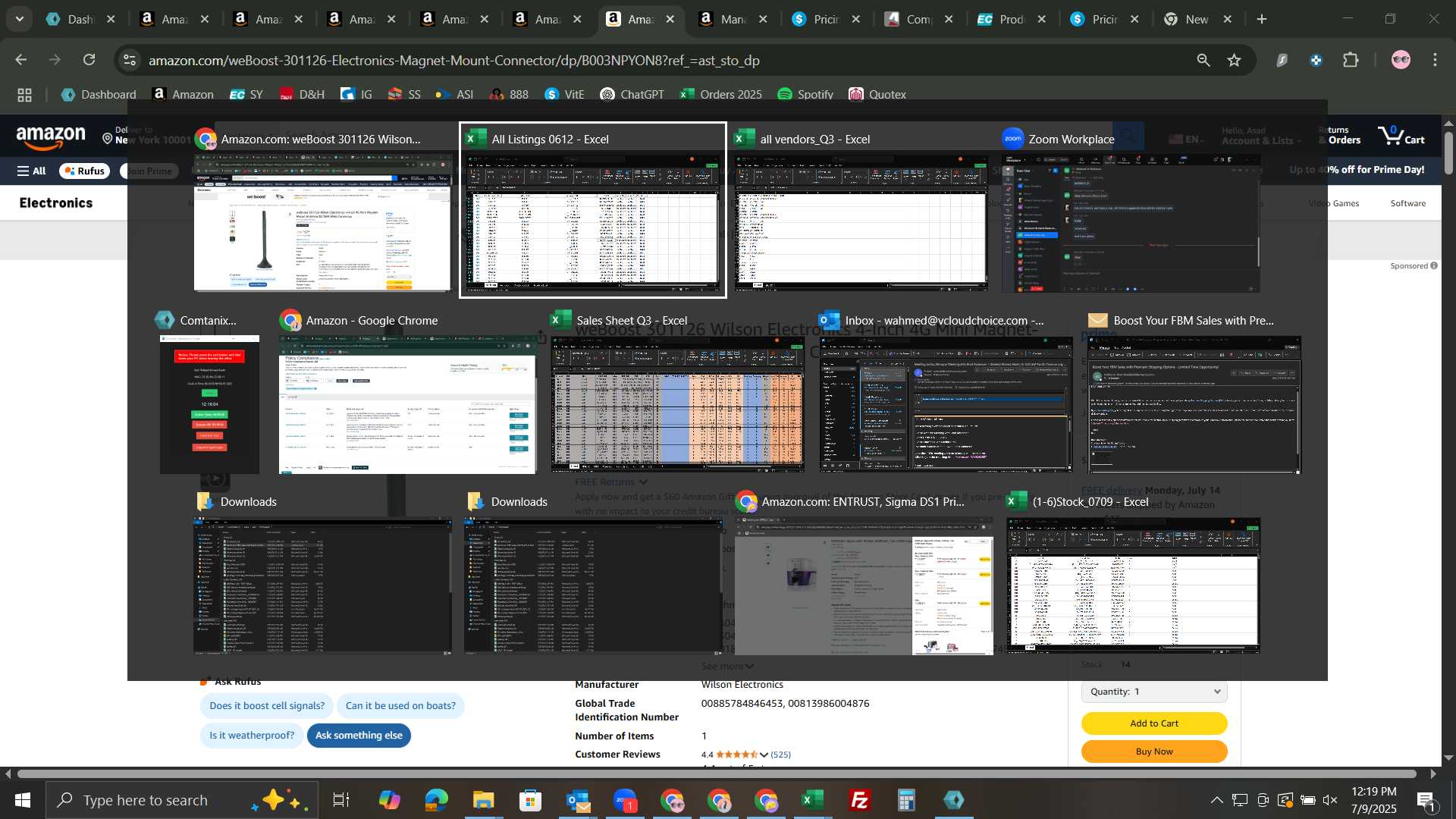Open the notification center icon
The image size is (1456, 819).
[x=1426, y=800]
